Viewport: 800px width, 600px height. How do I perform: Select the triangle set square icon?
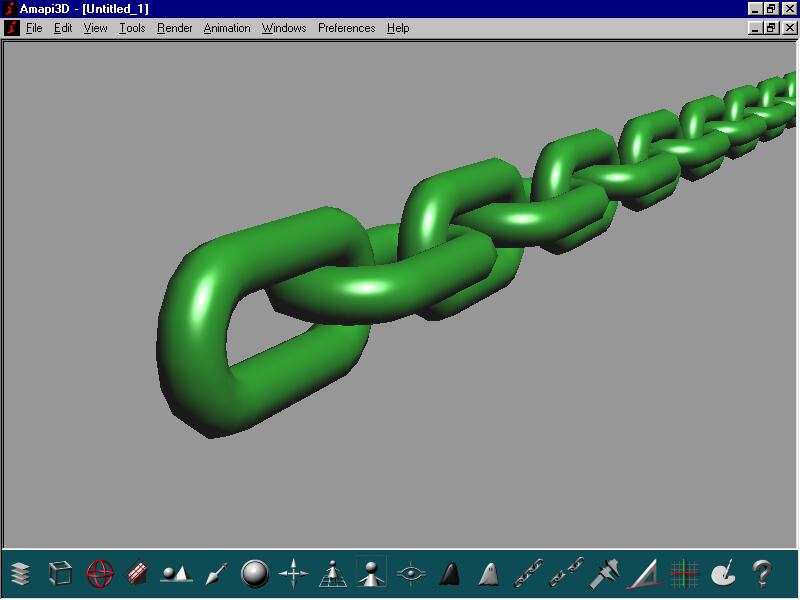coord(643,573)
